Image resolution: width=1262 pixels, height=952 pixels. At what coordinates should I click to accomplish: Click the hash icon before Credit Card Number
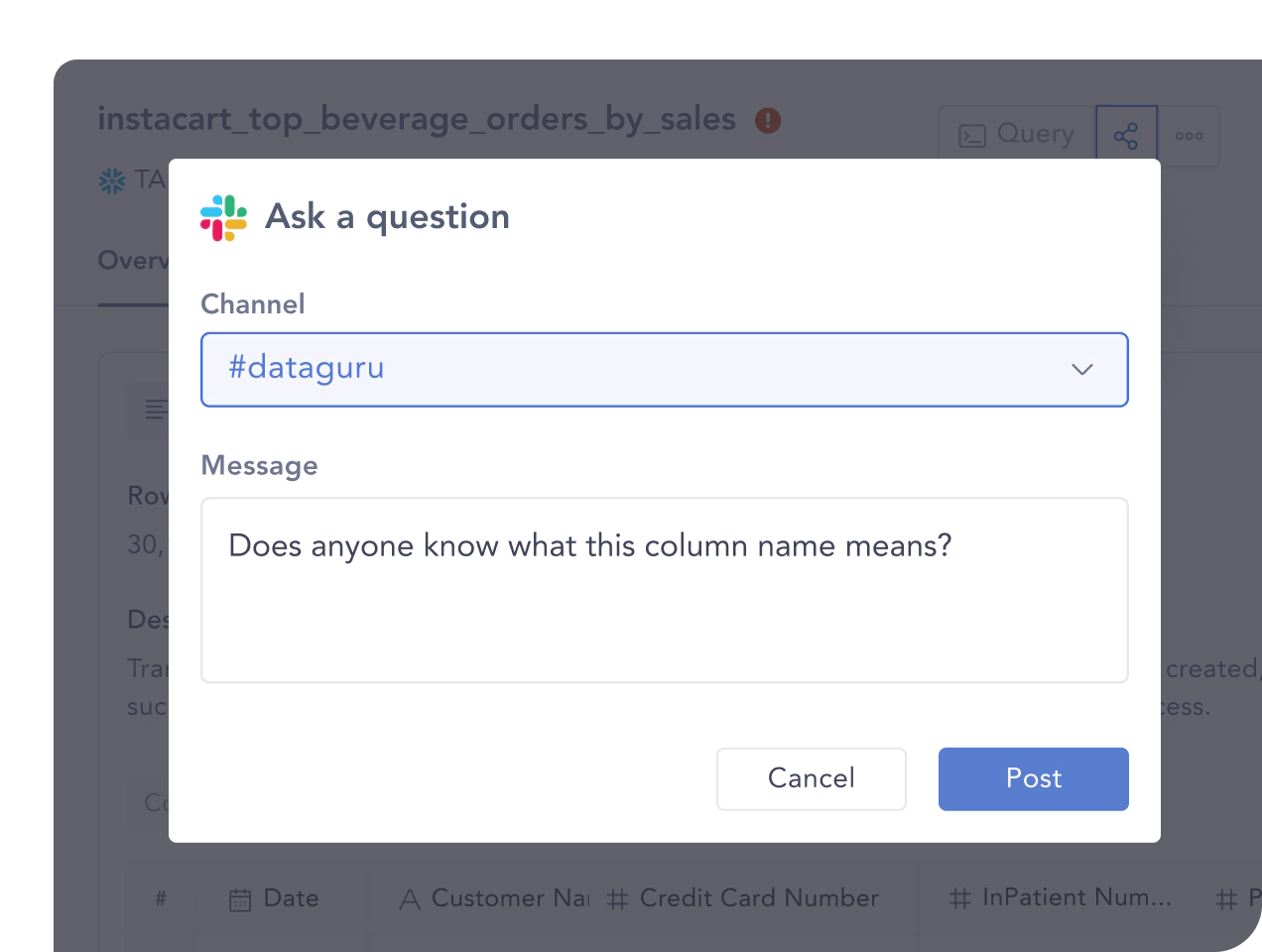coord(617,900)
